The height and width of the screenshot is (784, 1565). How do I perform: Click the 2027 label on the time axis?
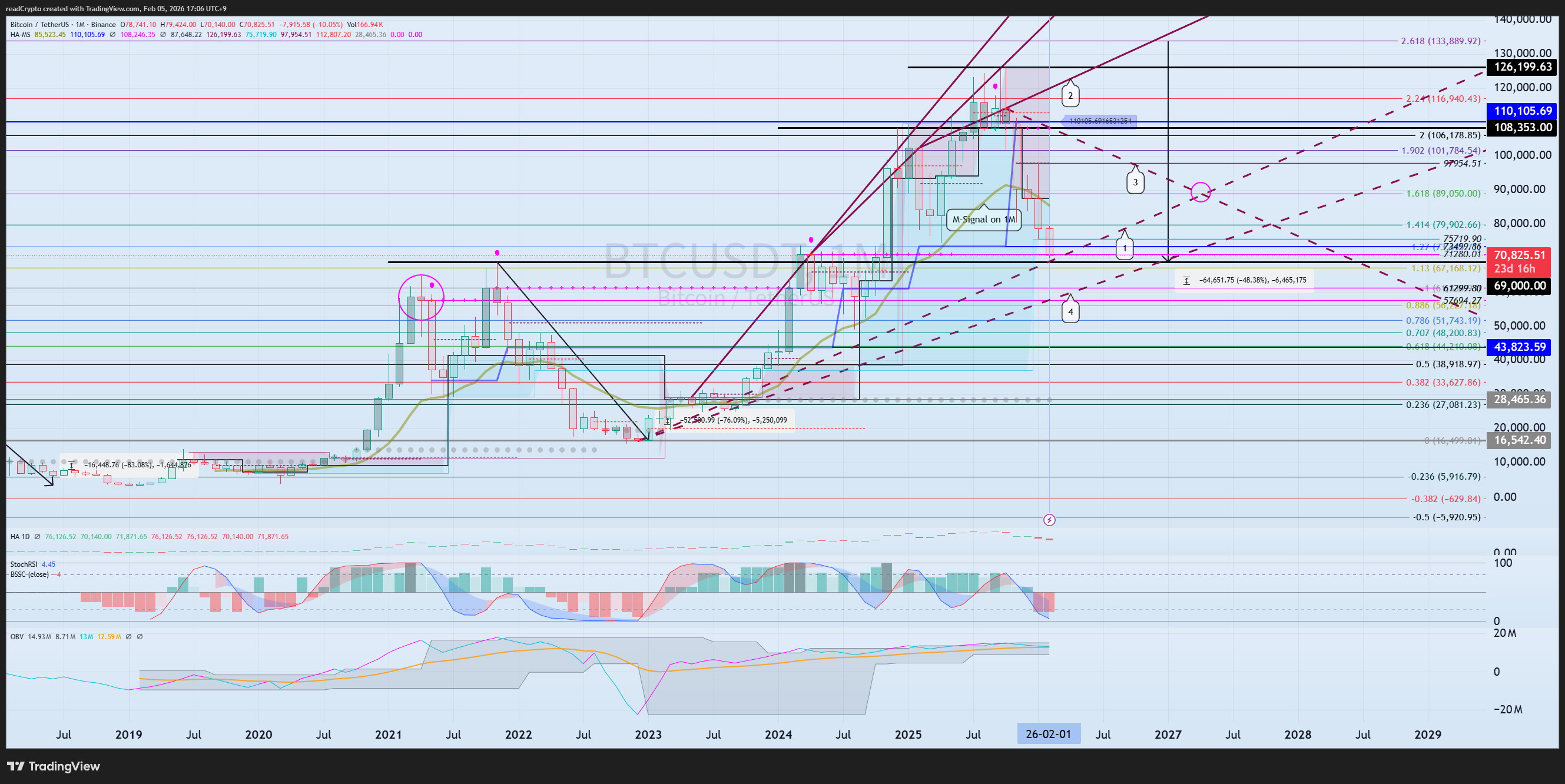coord(1168,734)
